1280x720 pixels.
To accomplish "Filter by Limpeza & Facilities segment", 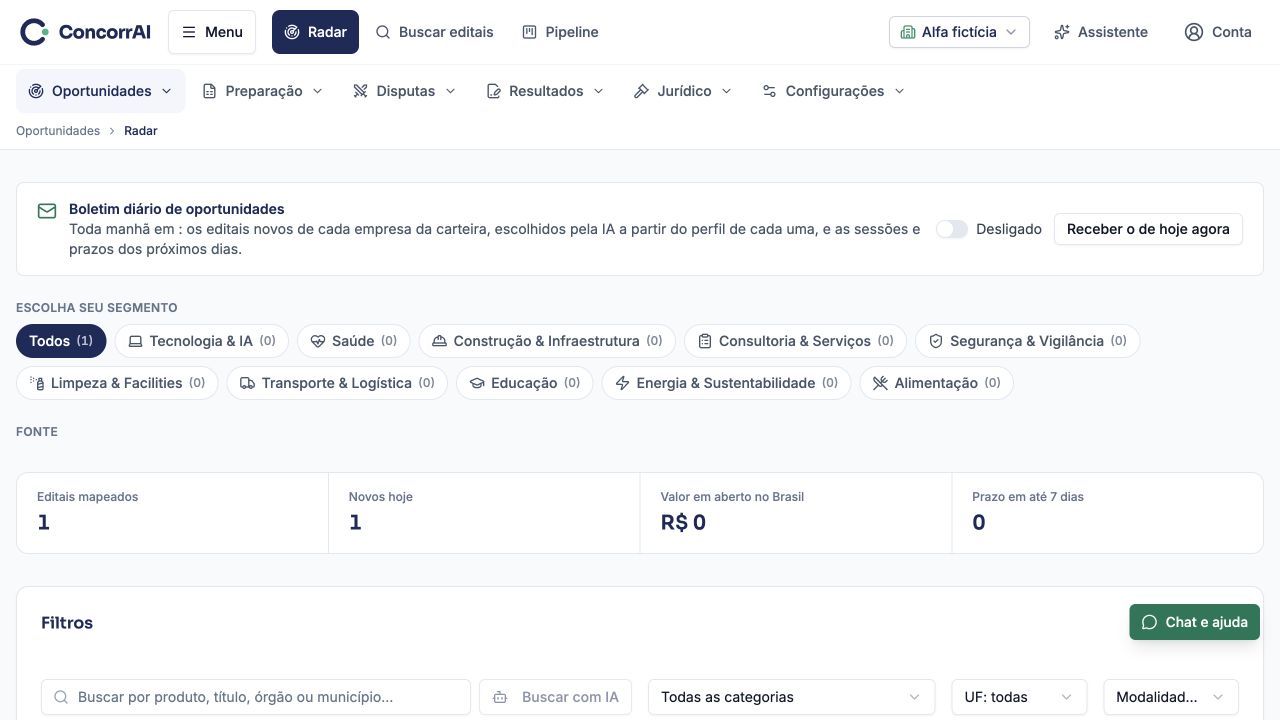I will coord(117,383).
